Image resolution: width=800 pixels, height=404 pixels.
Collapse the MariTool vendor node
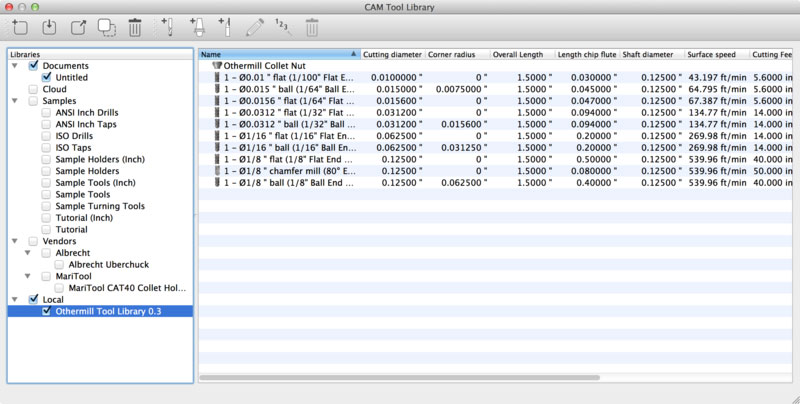(x=29, y=276)
